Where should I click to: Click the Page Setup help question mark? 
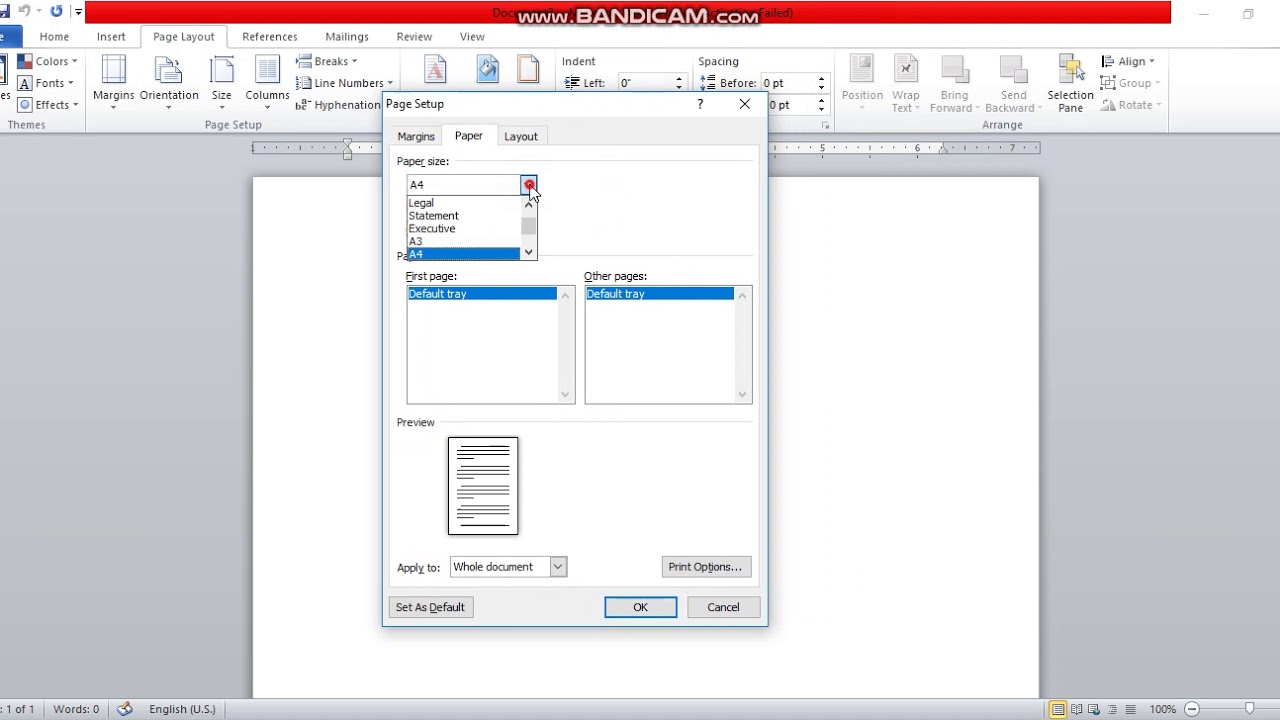(x=700, y=104)
